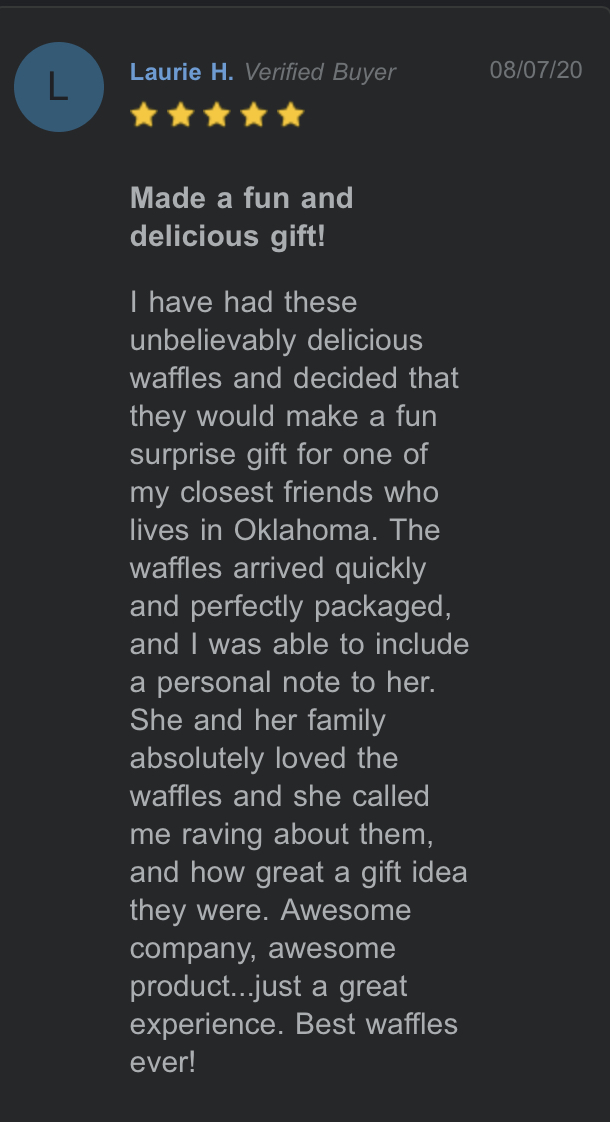Click the Verified Buyer label
The image size is (610, 1122).
[x=320, y=72]
